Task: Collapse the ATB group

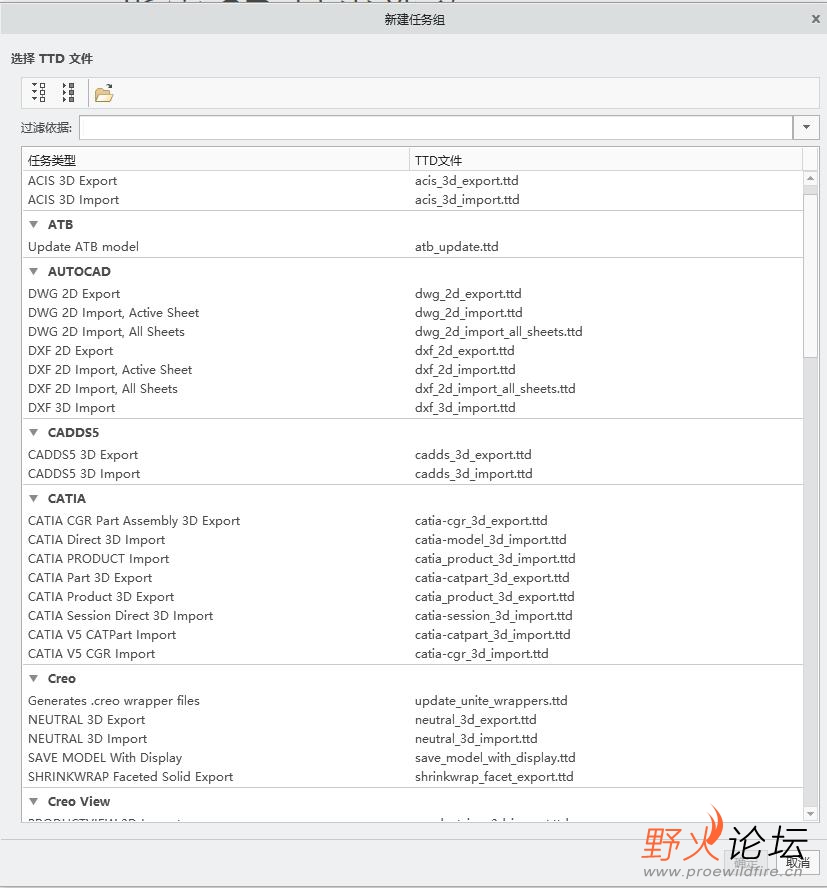Action: click(33, 224)
